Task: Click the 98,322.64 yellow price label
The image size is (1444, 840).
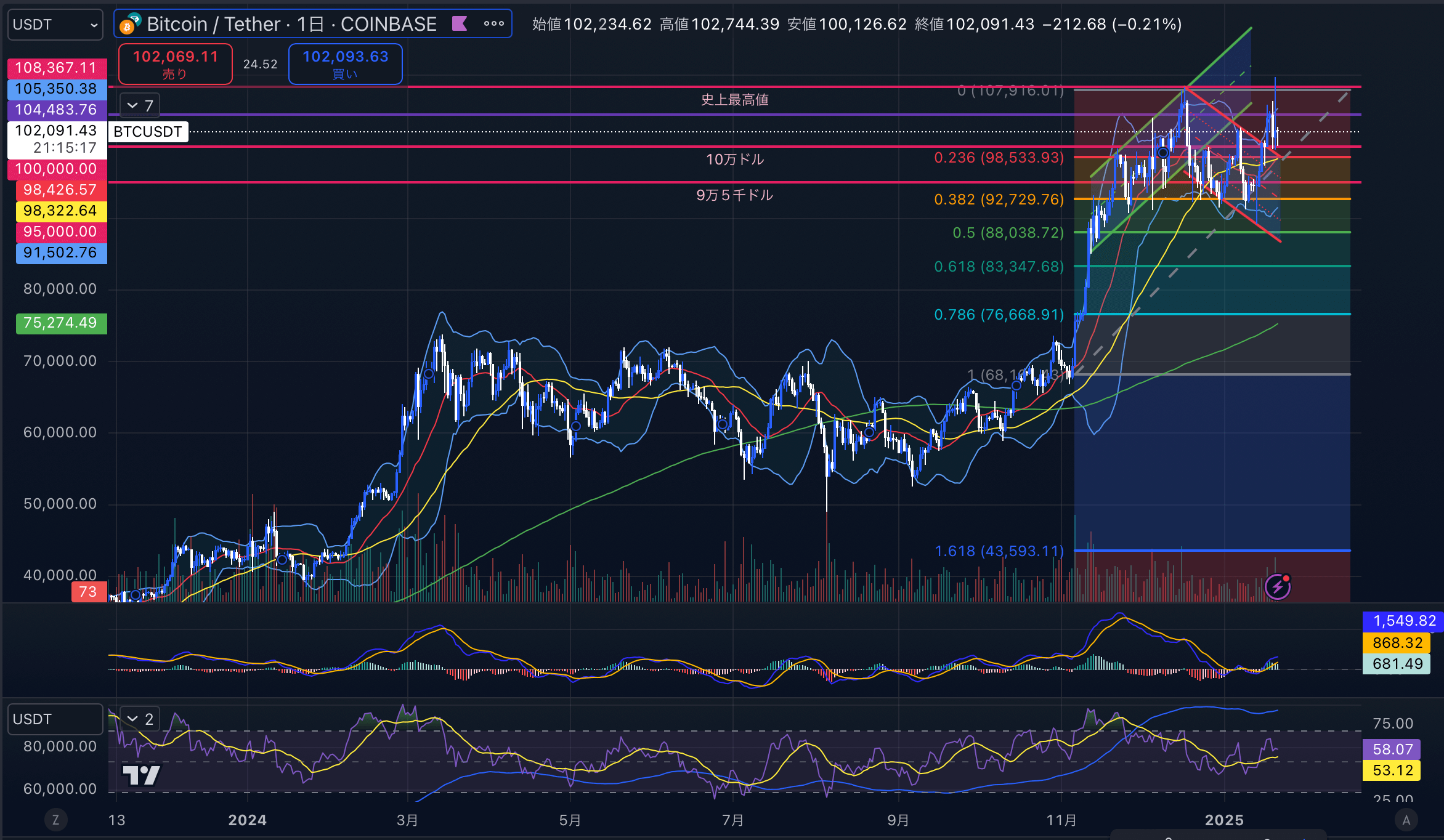Action: [61, 211]
